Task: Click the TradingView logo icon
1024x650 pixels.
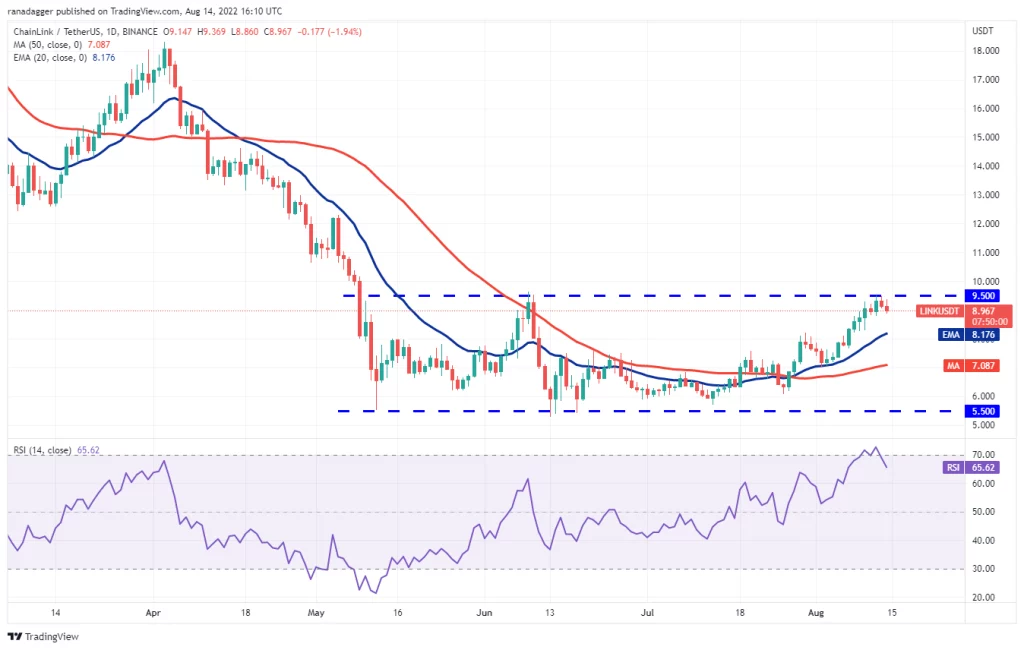Action: point(14,636)
